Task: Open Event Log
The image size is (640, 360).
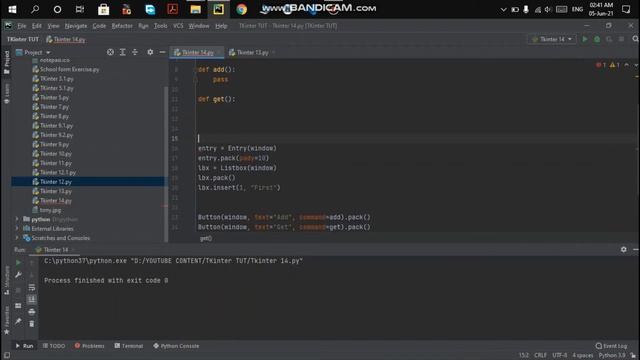Action: click(611, 346)
